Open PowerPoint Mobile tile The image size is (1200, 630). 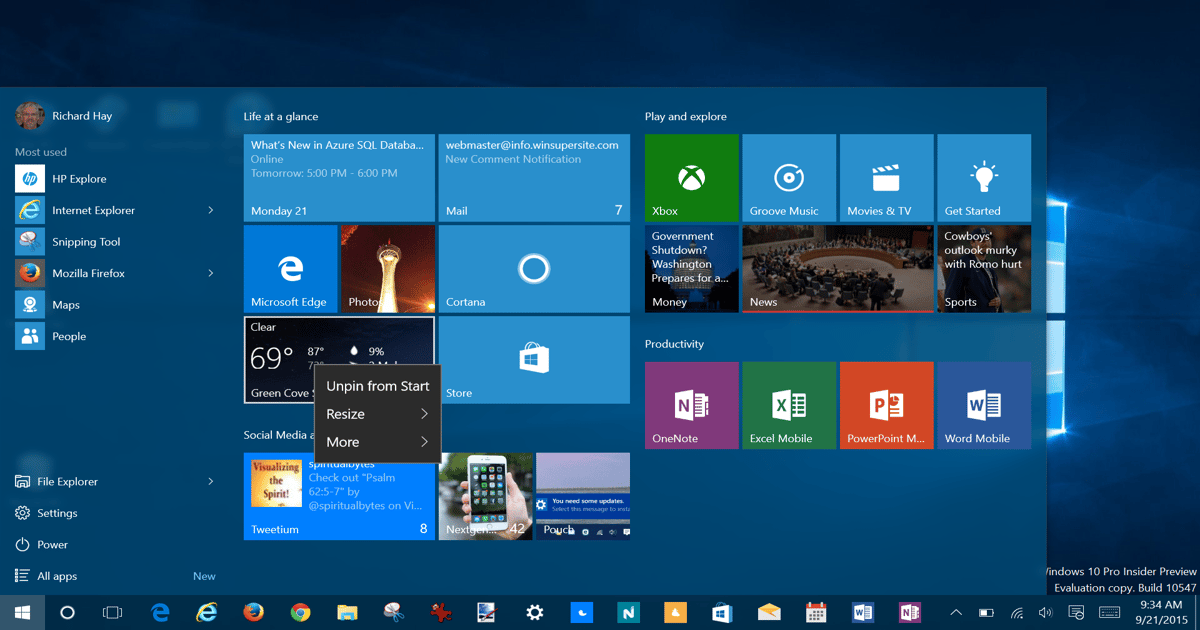pos(886,405)
